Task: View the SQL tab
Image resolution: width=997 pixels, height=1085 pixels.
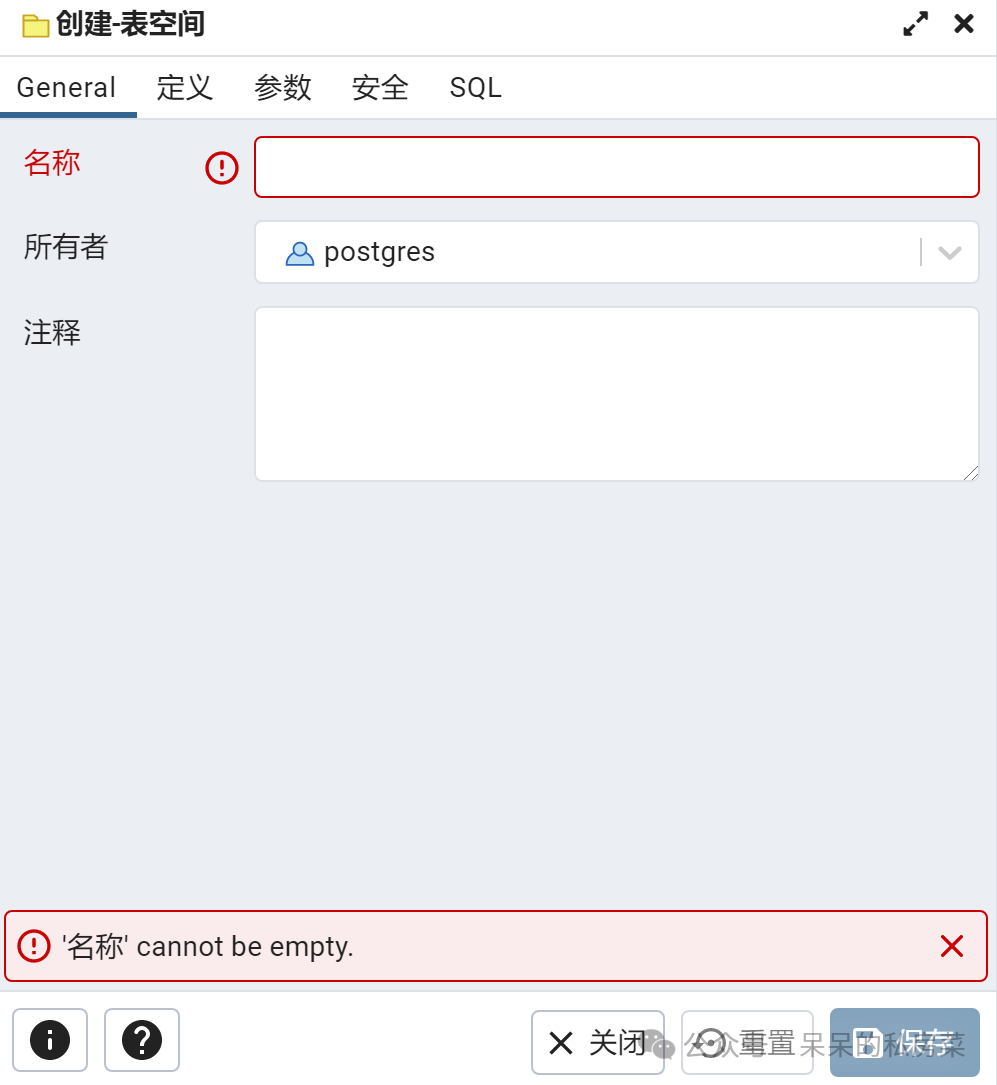Action: tap(475, 88)
